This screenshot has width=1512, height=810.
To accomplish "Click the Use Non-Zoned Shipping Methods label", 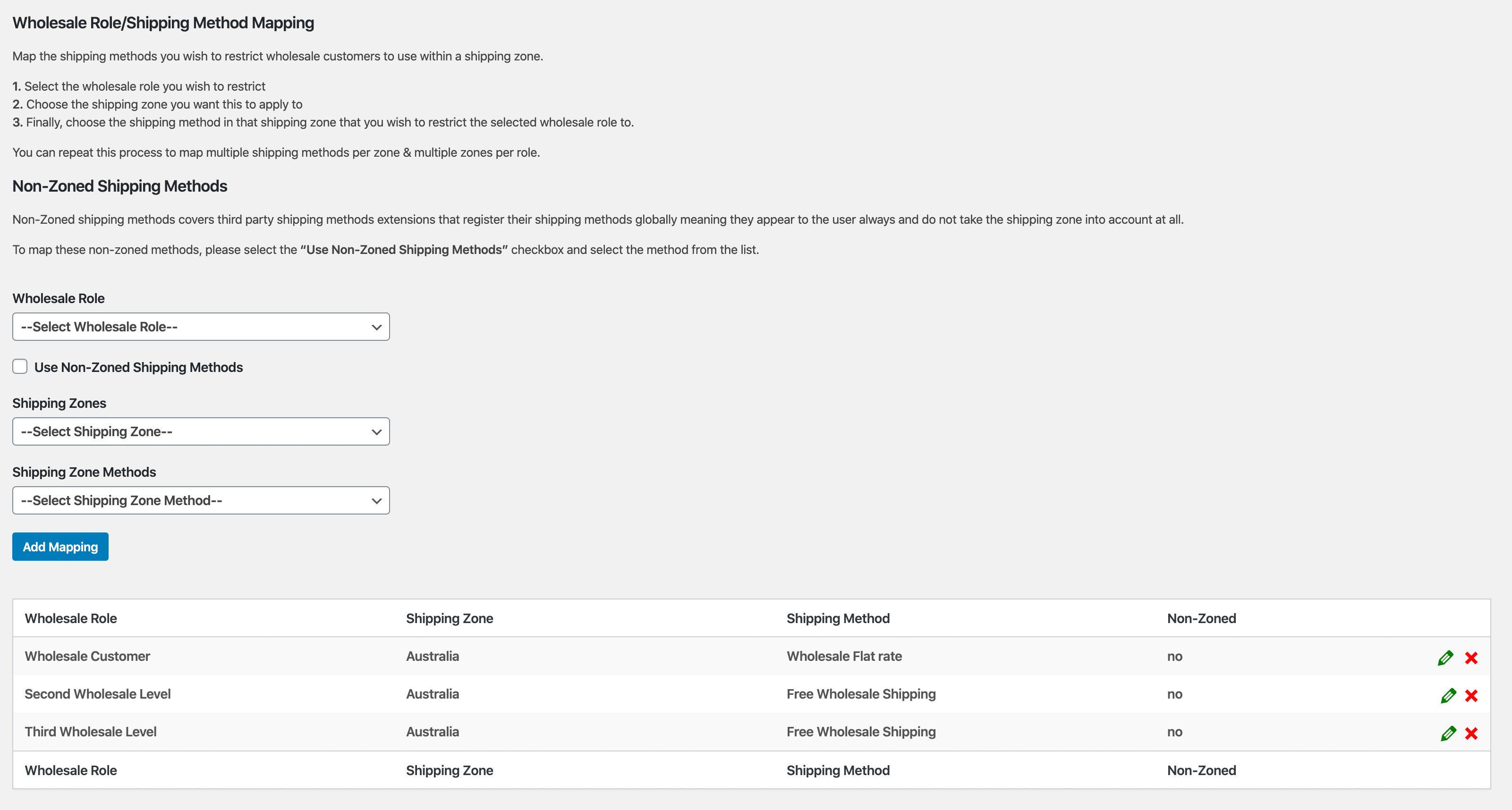I will (x=138, y=367).
